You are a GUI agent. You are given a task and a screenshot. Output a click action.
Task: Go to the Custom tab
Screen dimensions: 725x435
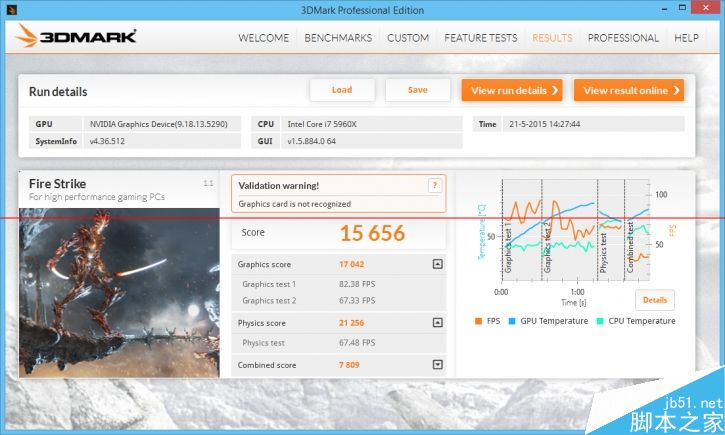(408, 38)
